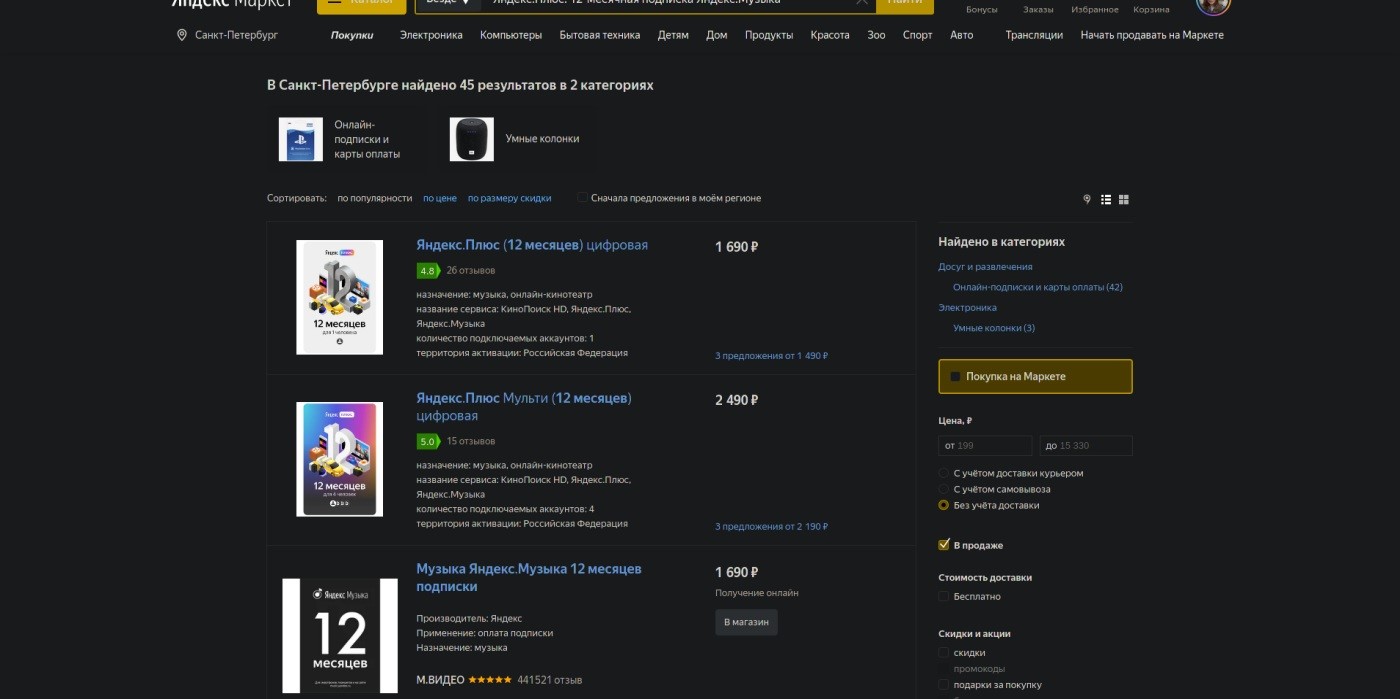Check the скидки filter
Screen dimensions: 1400x699
click(943, 653)
